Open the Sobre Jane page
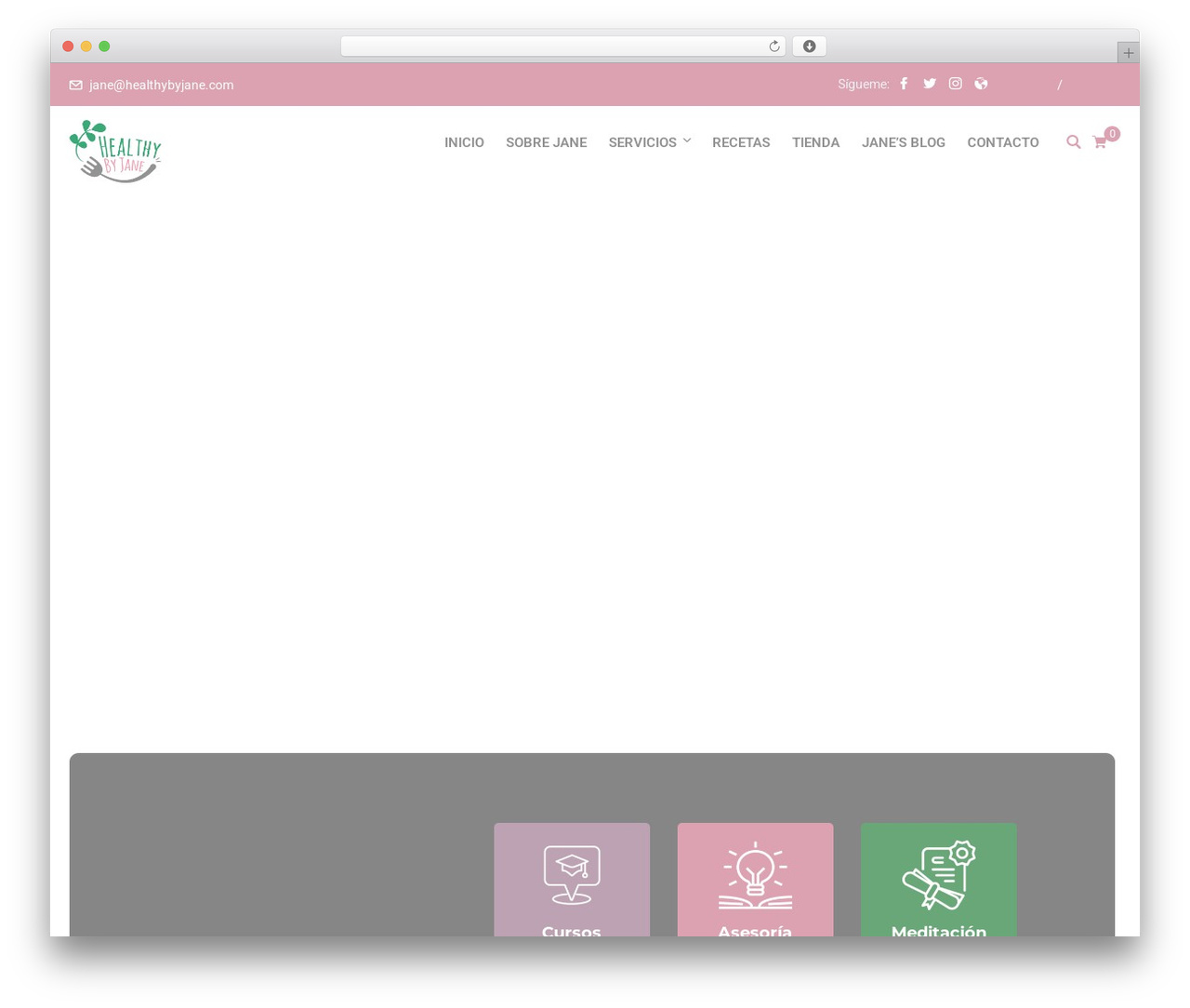Image resolution: width=1190 pixels, height=1008 pixels. (x=547, y=142)
